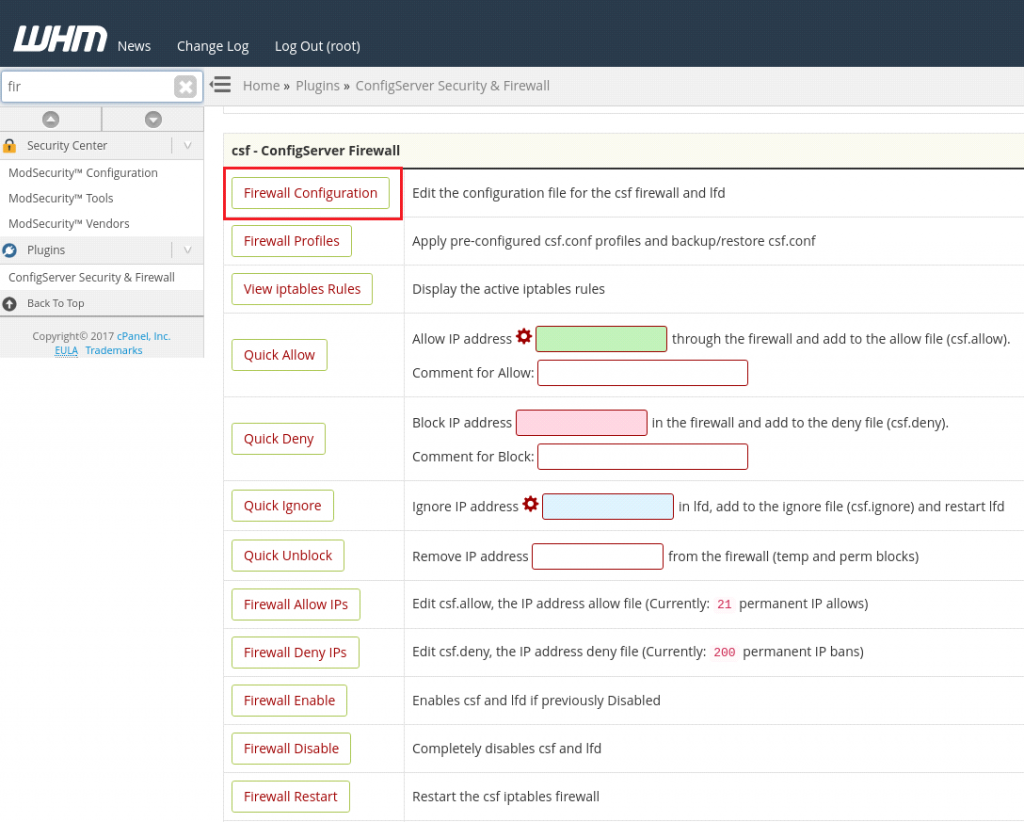Click the Security Center lock icon
The width and height of the screenshot is (1024, 822).
[x=9, y=146]
